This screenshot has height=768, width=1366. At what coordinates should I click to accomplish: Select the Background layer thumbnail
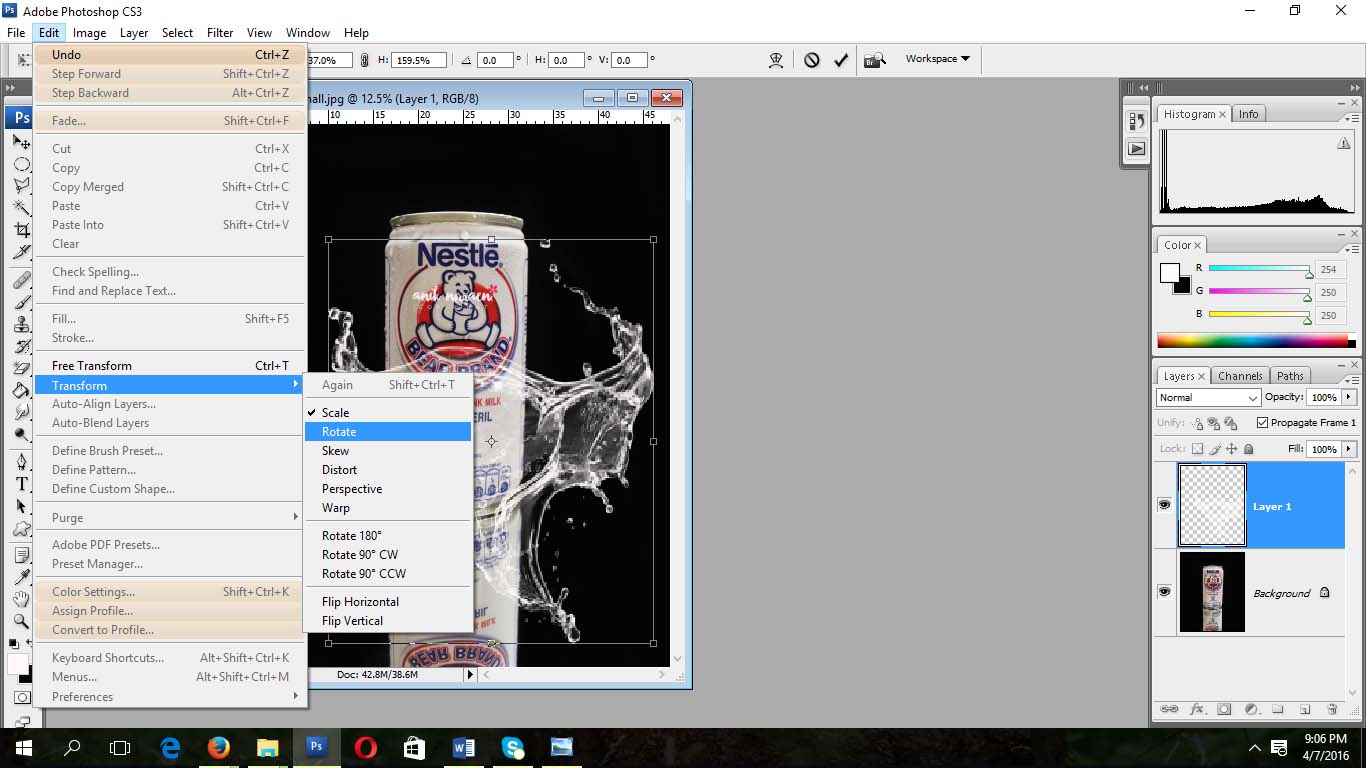click(1212, 592)
